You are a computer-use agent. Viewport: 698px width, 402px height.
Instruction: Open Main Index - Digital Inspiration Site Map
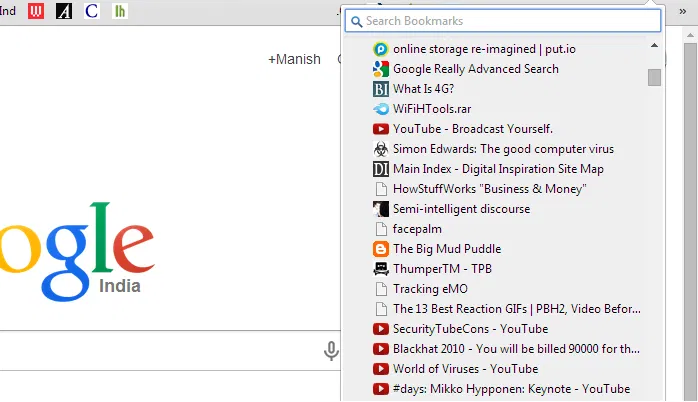coord(497,169)
